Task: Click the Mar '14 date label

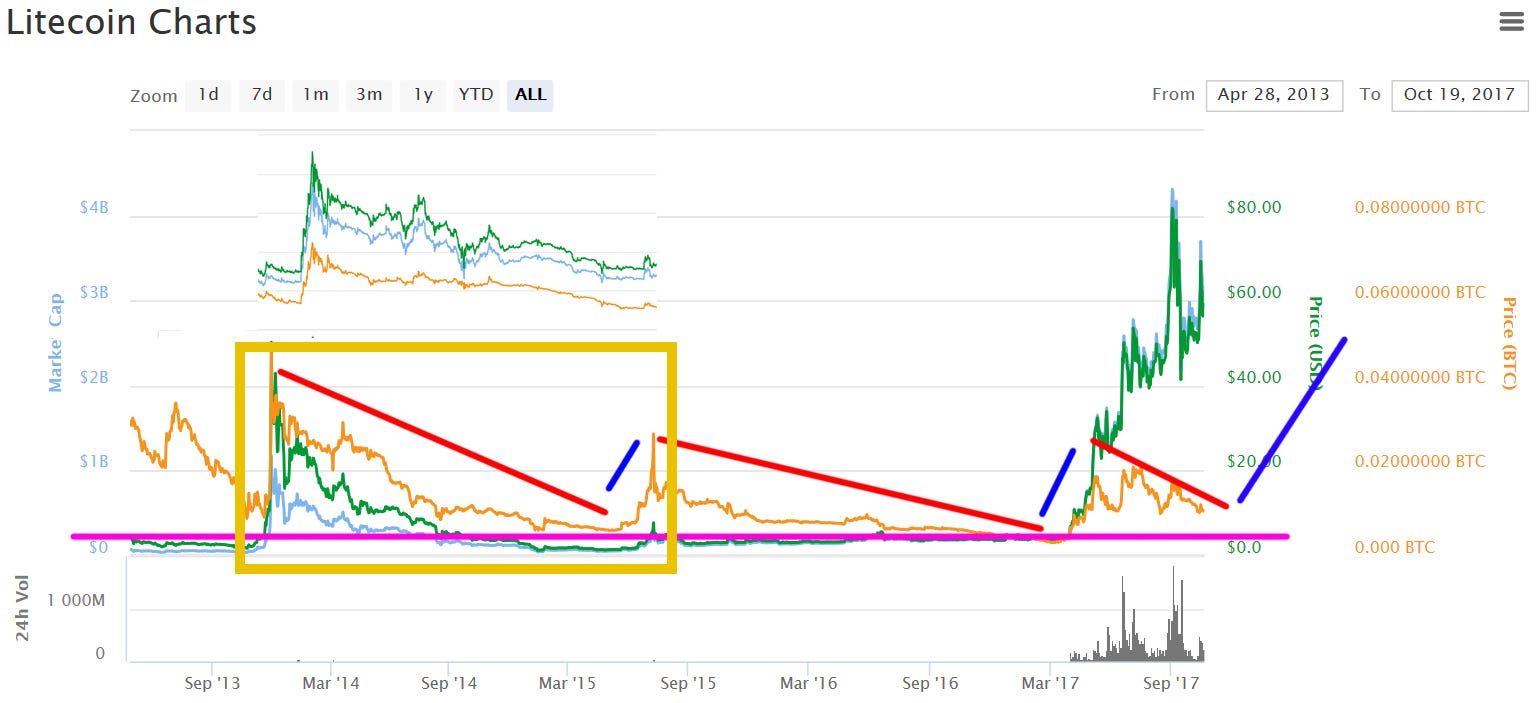Action: click(331, 685)
